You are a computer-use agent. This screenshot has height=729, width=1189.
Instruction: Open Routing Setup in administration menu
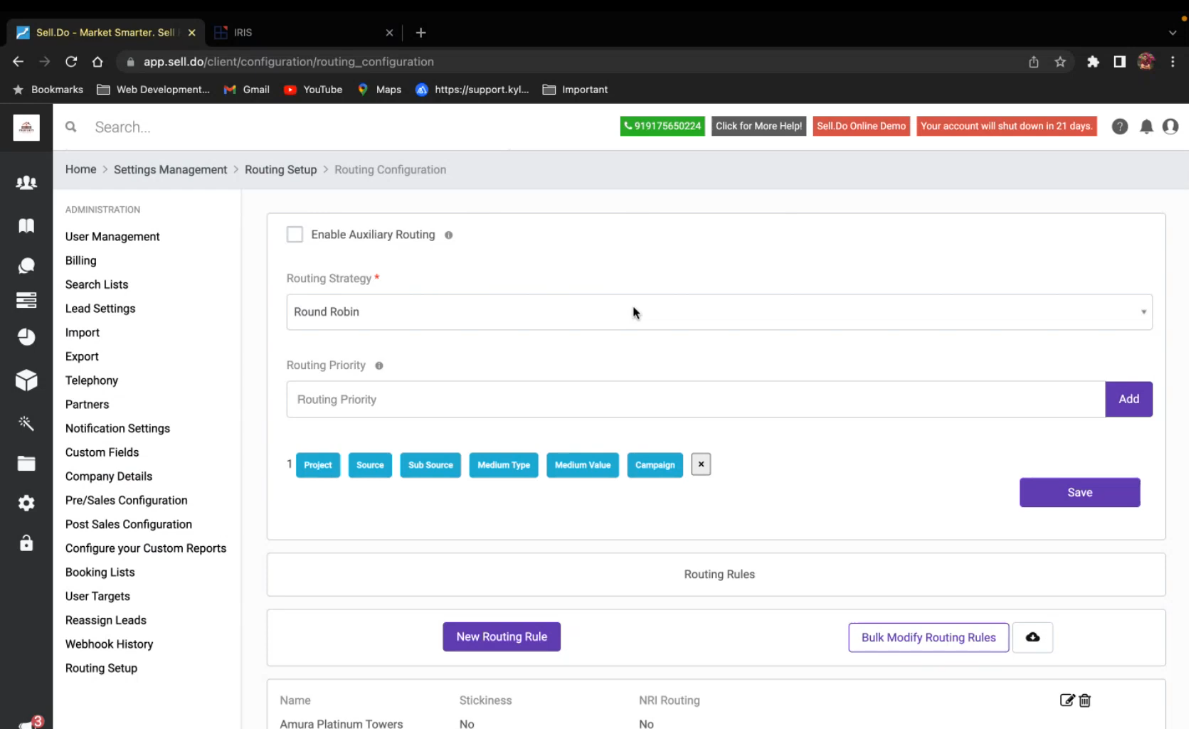pos(101,668)
